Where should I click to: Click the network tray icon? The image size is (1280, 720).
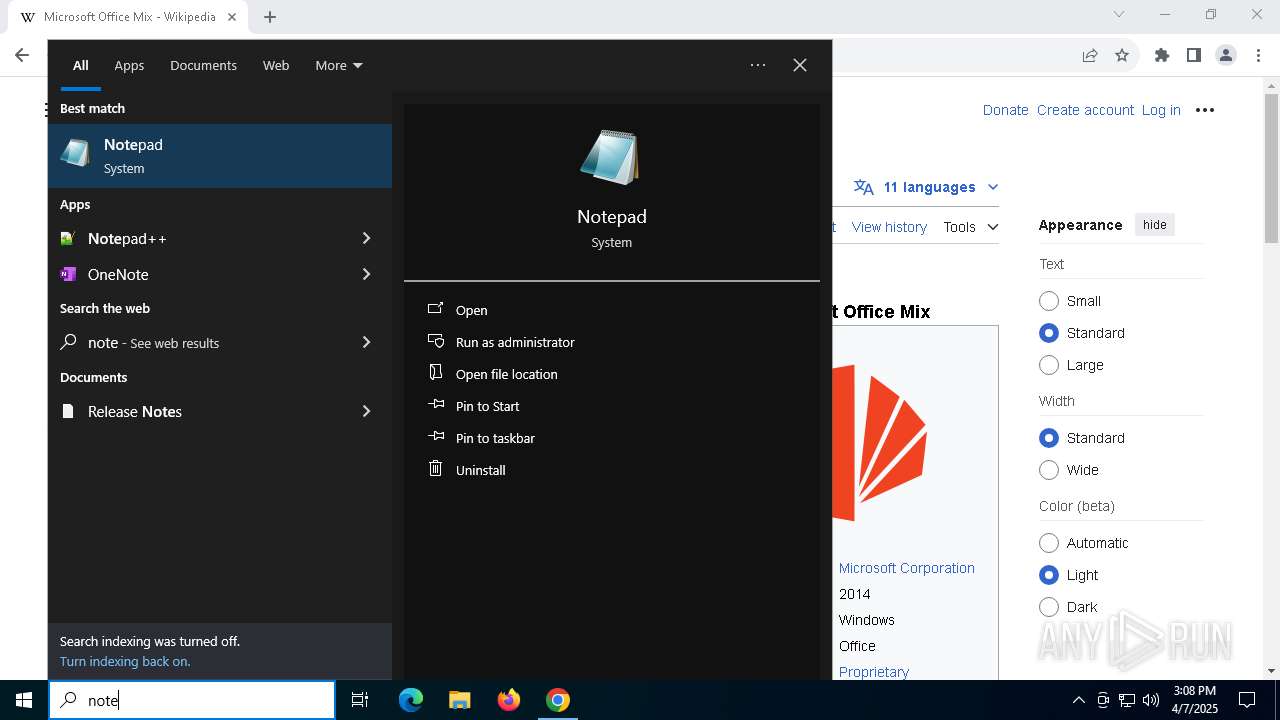[x=1127, y=700]
